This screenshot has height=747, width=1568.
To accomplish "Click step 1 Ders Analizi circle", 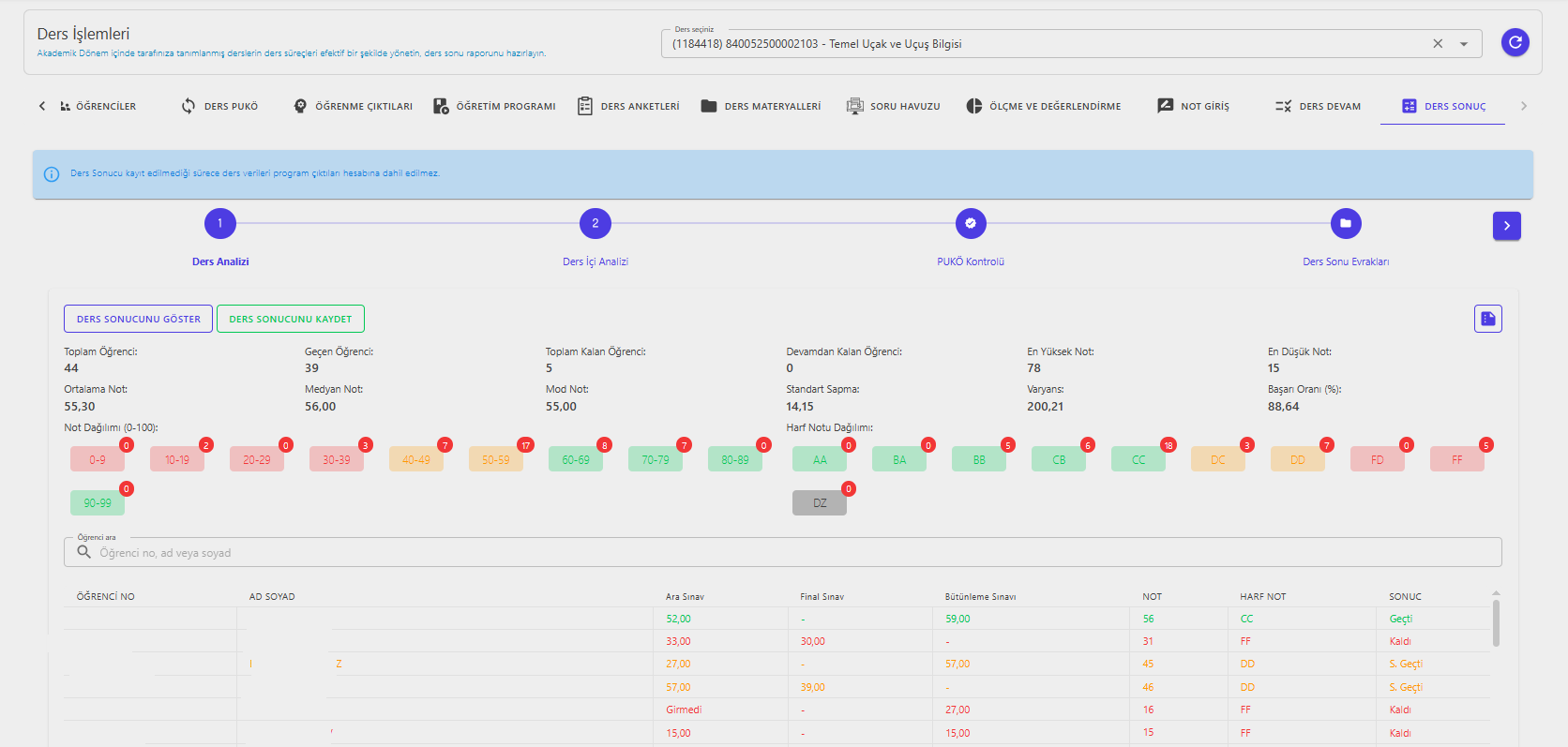I will click(220, 223).
